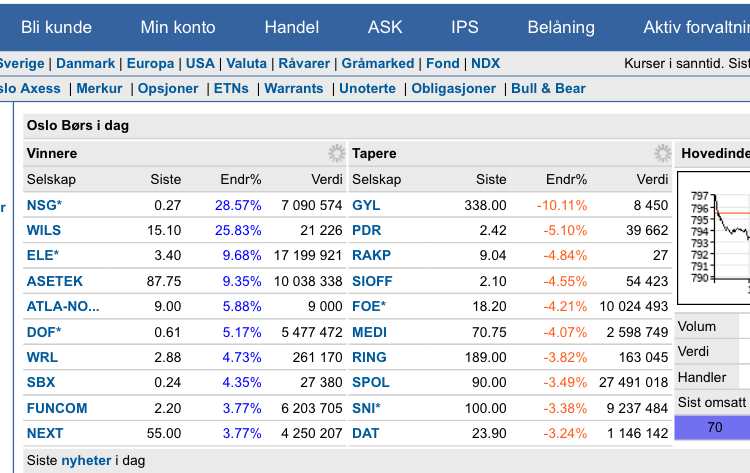Screen dimensions: 750x473
Task: Select the USA market link
Action: (200, 63)
